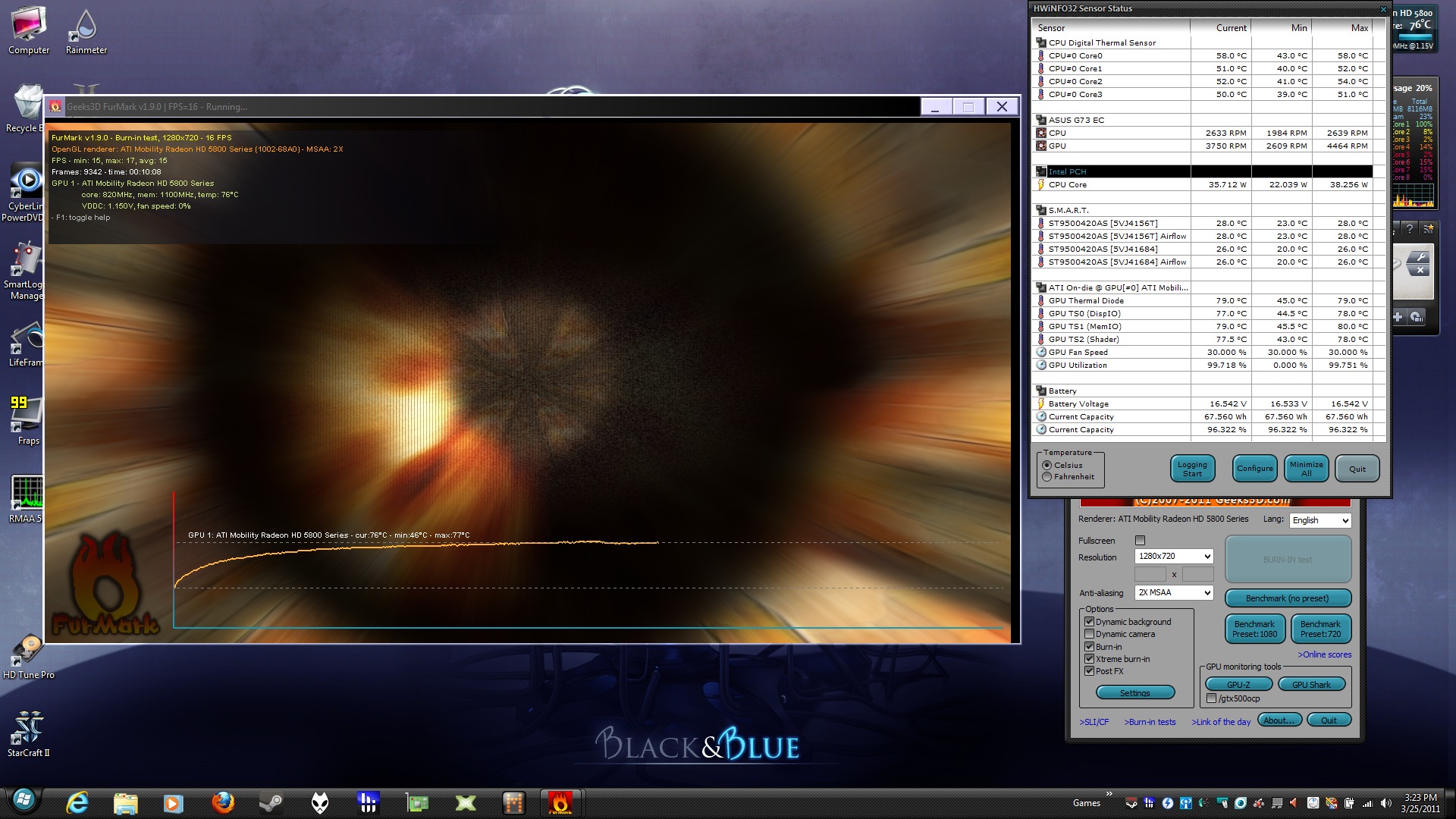Enable Dynamic camera option
The height and width of the screenshot is (819, 1456).
pyautogui.click(x=1089, y=634)
